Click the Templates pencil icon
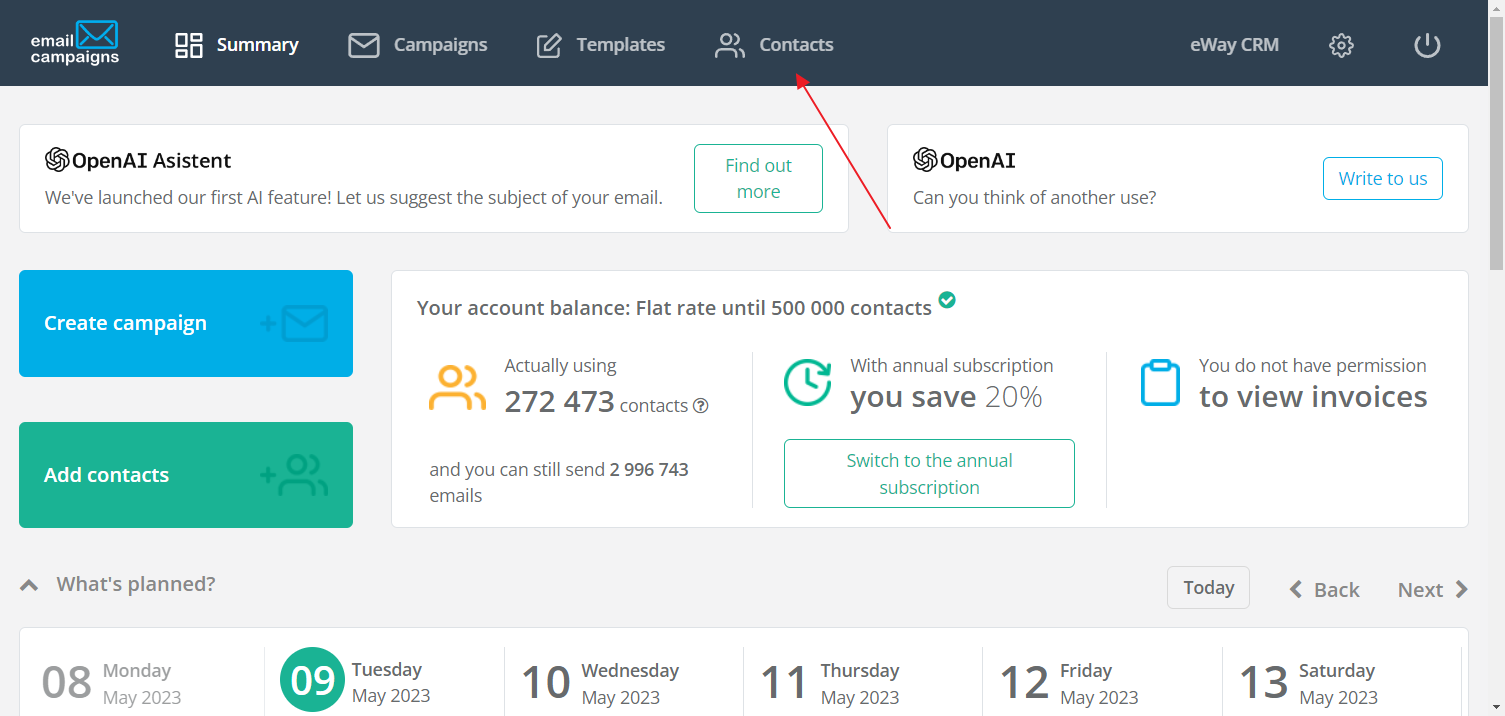The width and height of the screenshot is (1505, 716). coord(549,45)
